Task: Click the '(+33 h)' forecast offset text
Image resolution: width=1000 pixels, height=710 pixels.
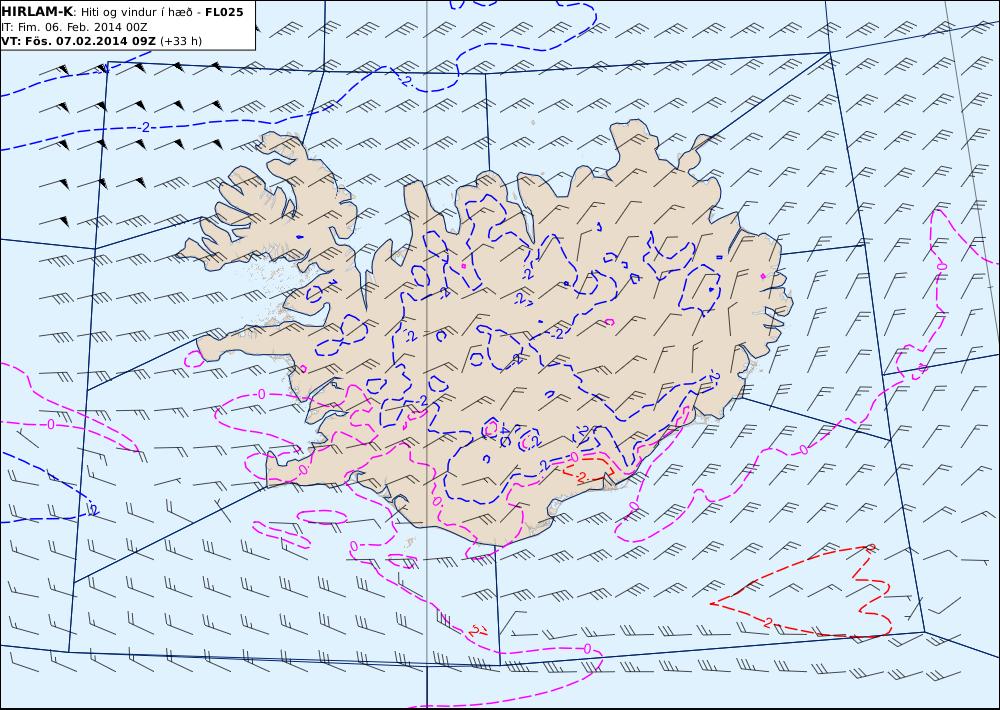Action: tap(181, 41)
